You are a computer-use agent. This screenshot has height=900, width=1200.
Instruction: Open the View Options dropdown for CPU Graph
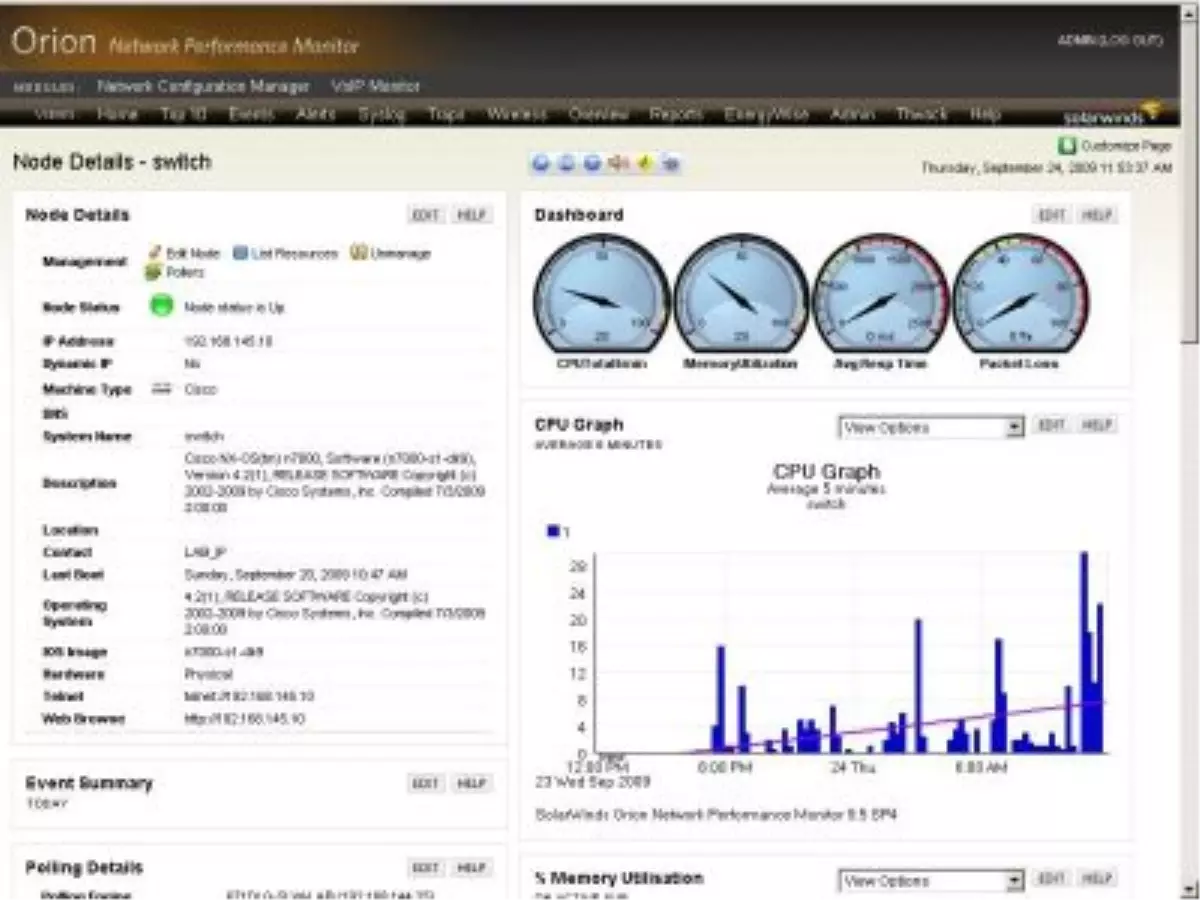[x=1014, y=427]
